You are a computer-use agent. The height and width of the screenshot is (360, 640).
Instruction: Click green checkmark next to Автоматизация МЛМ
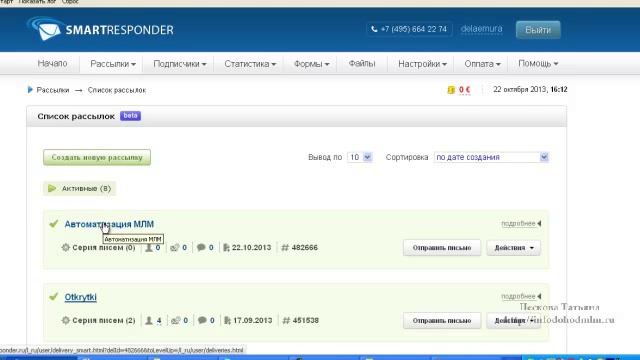click(53, 224)
